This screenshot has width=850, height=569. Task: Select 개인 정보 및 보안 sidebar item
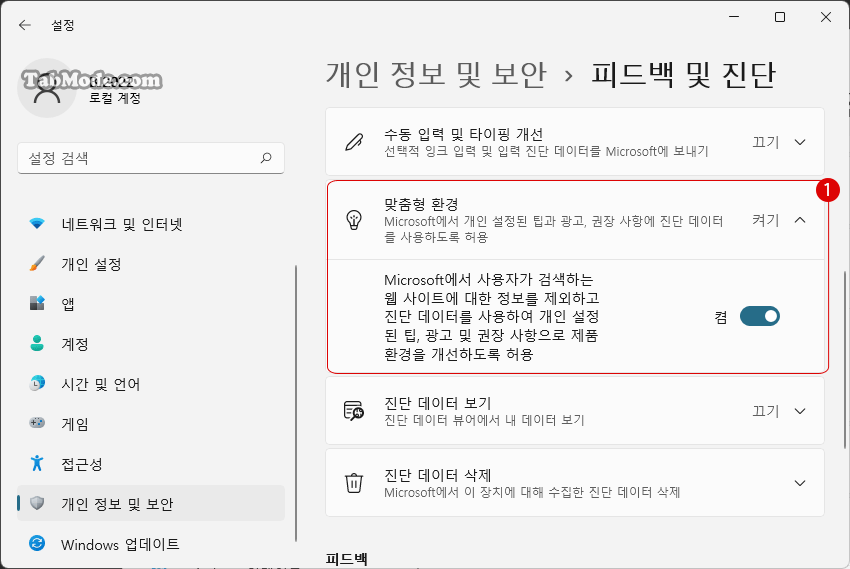pos(151,503)
